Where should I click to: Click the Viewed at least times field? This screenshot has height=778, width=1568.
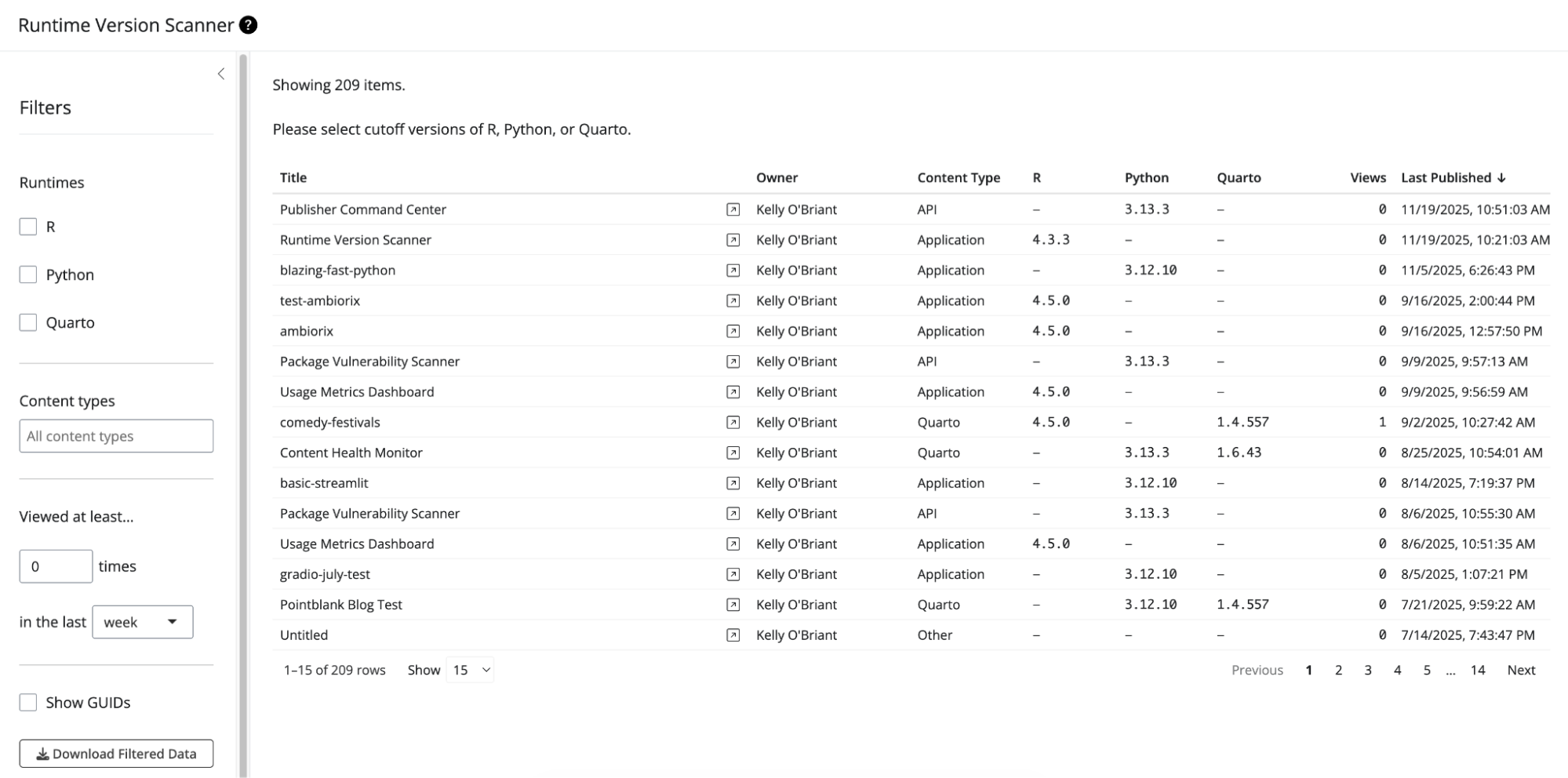[56, 566]
